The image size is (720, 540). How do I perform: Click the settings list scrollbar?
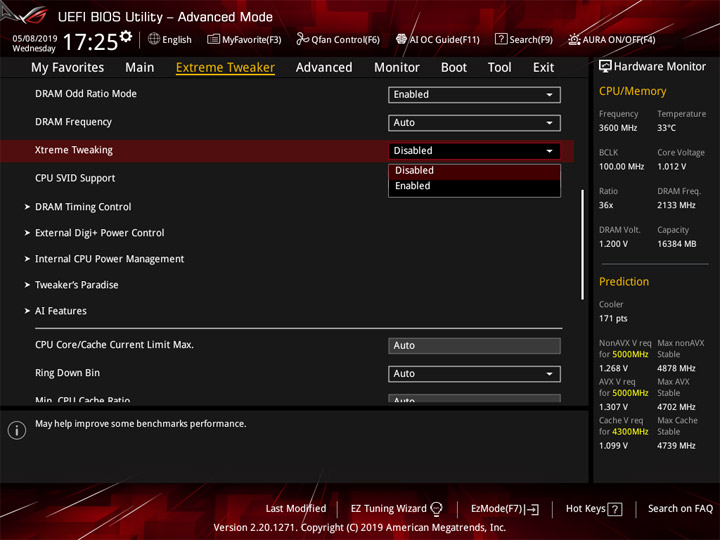tap(582, 245)
